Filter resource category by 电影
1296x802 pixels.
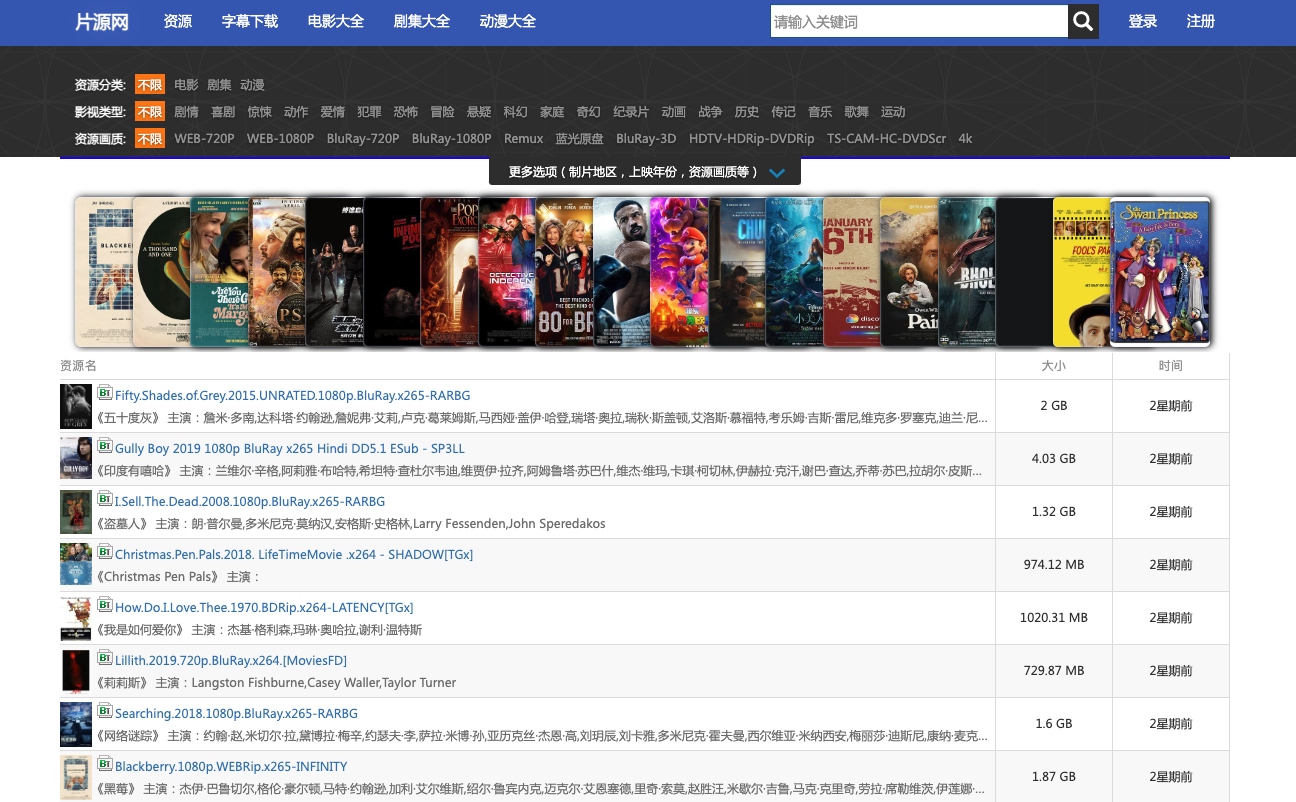click(x=186, y=85)
